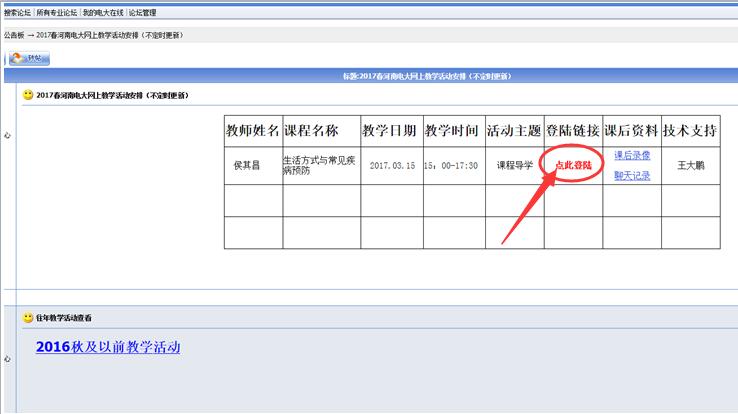Image resolution: width=738 pixels, height=414 pixels.
Task: Click the 搜索论坛 menu item
Action: tap(17, 13)
